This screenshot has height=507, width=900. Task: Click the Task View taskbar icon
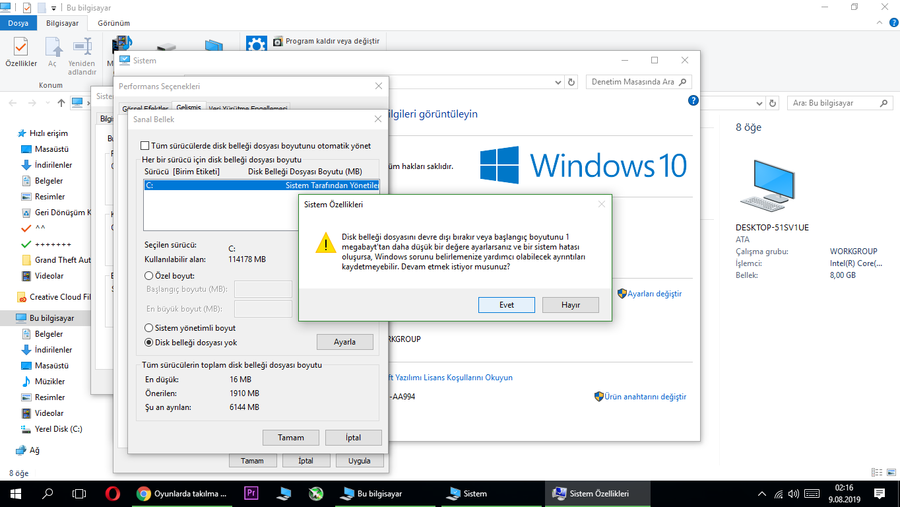pos(80,493)
